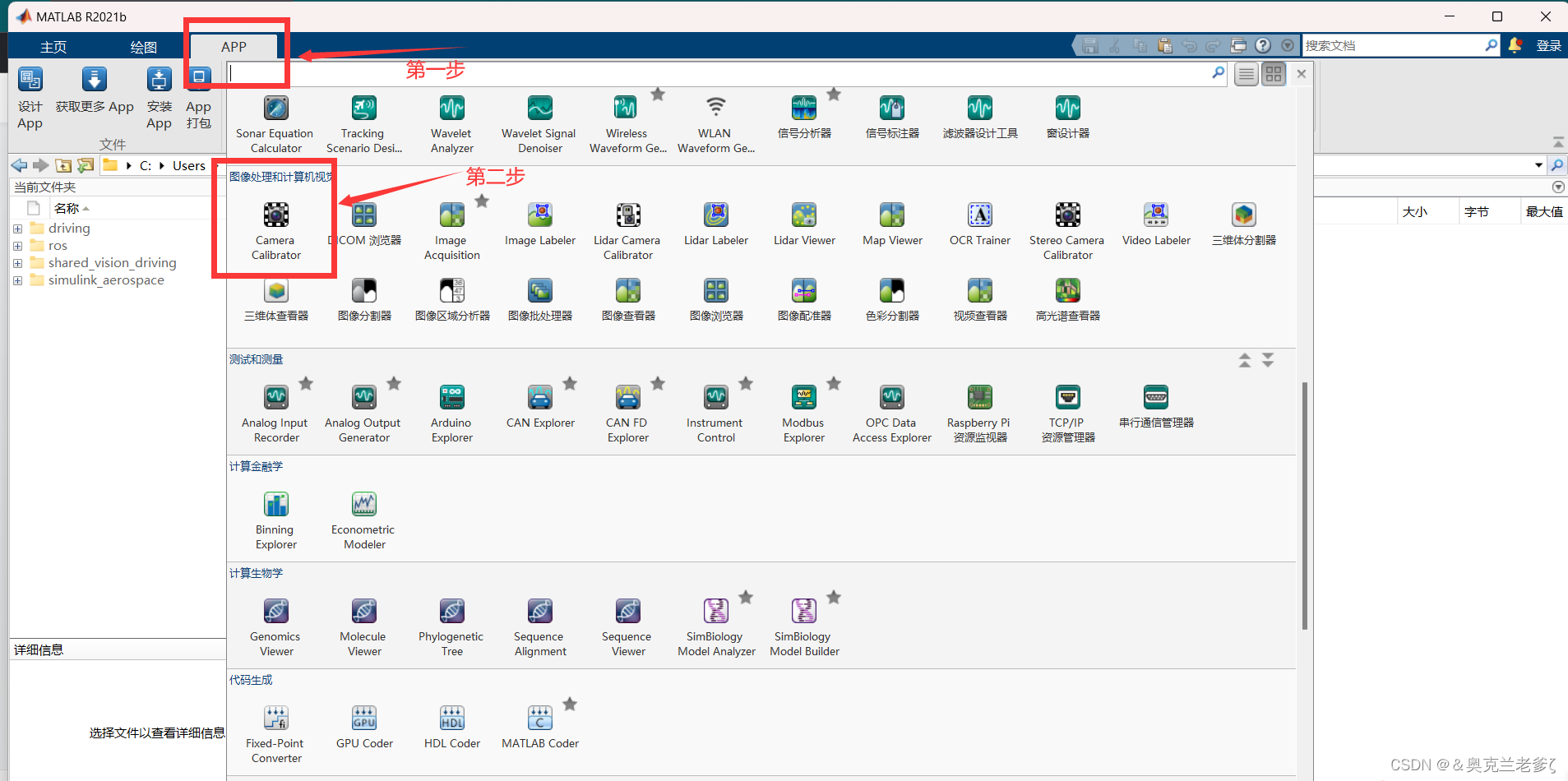Launch the Video Labeler app
The height and width of the screenshot is (781, 1568).
[1156, 224]
